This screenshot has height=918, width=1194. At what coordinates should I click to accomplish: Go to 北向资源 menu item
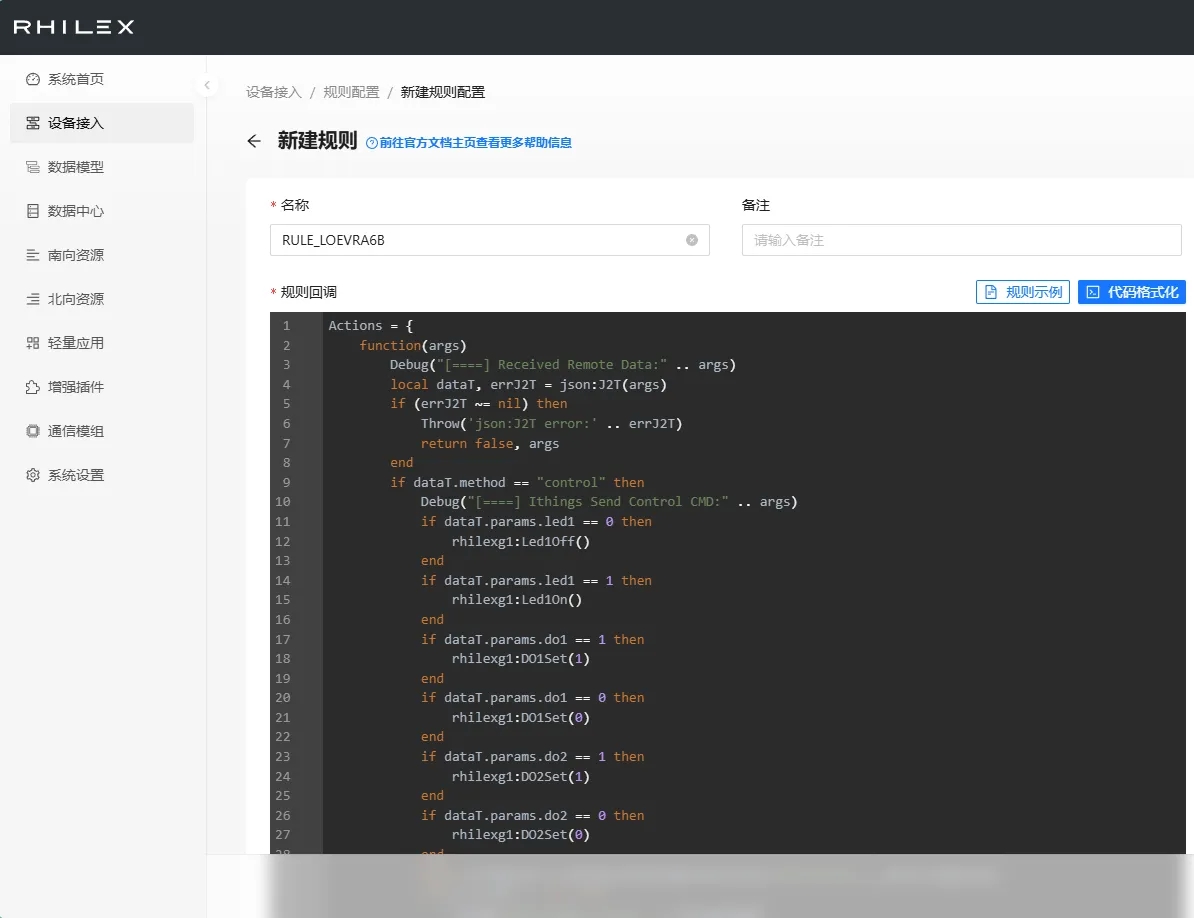coord(75,299)
